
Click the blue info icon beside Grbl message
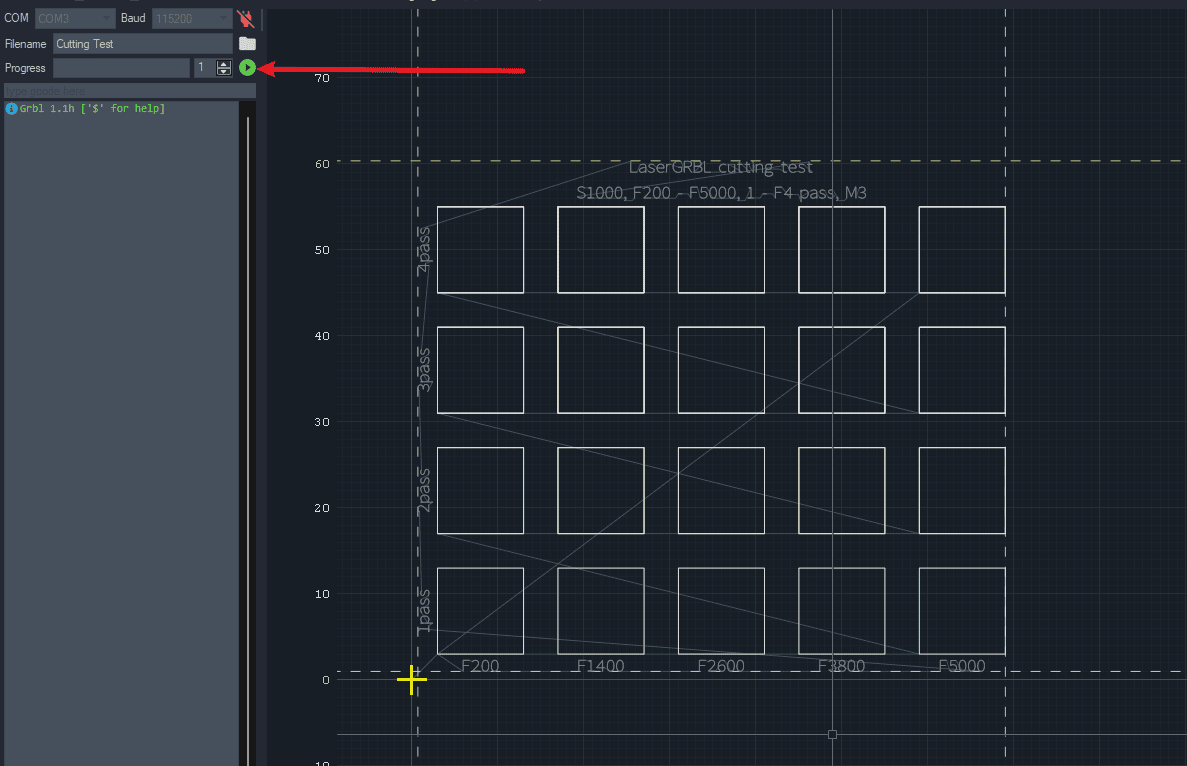click(x=12, y=108)
